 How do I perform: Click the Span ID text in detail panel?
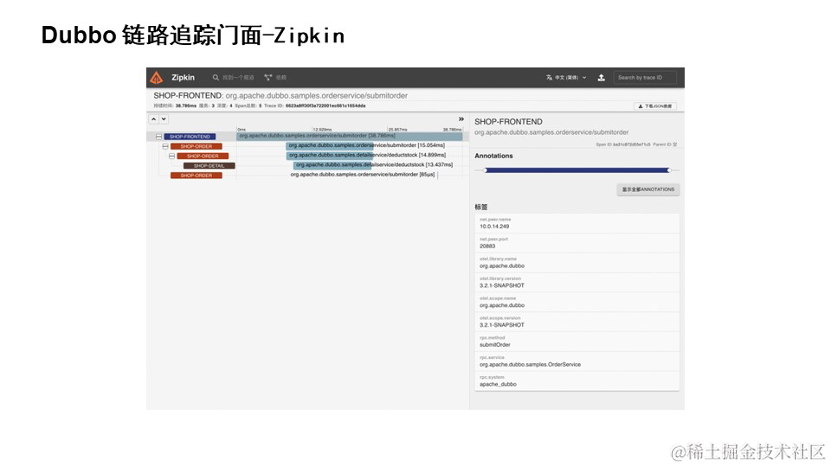623,144
